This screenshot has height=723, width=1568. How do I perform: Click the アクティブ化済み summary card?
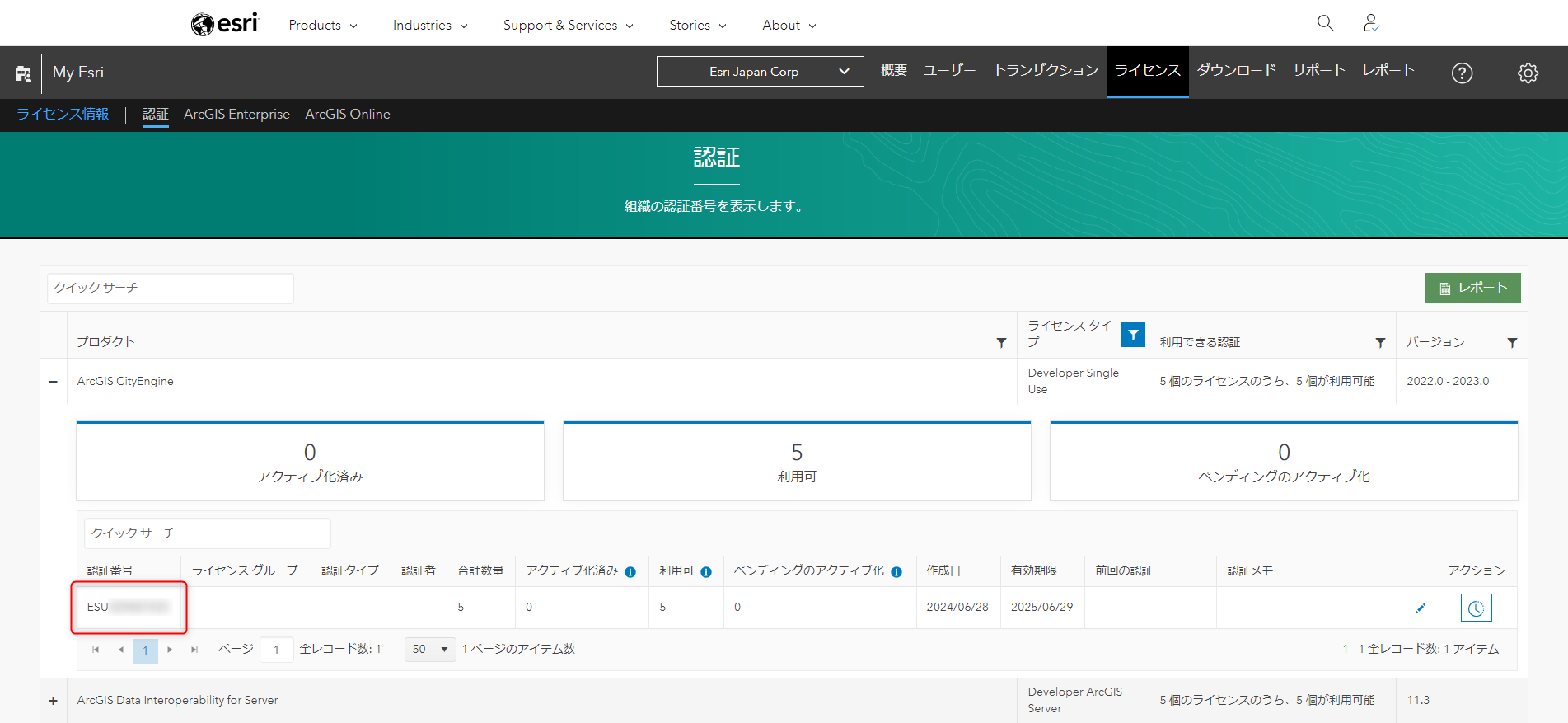310,462
